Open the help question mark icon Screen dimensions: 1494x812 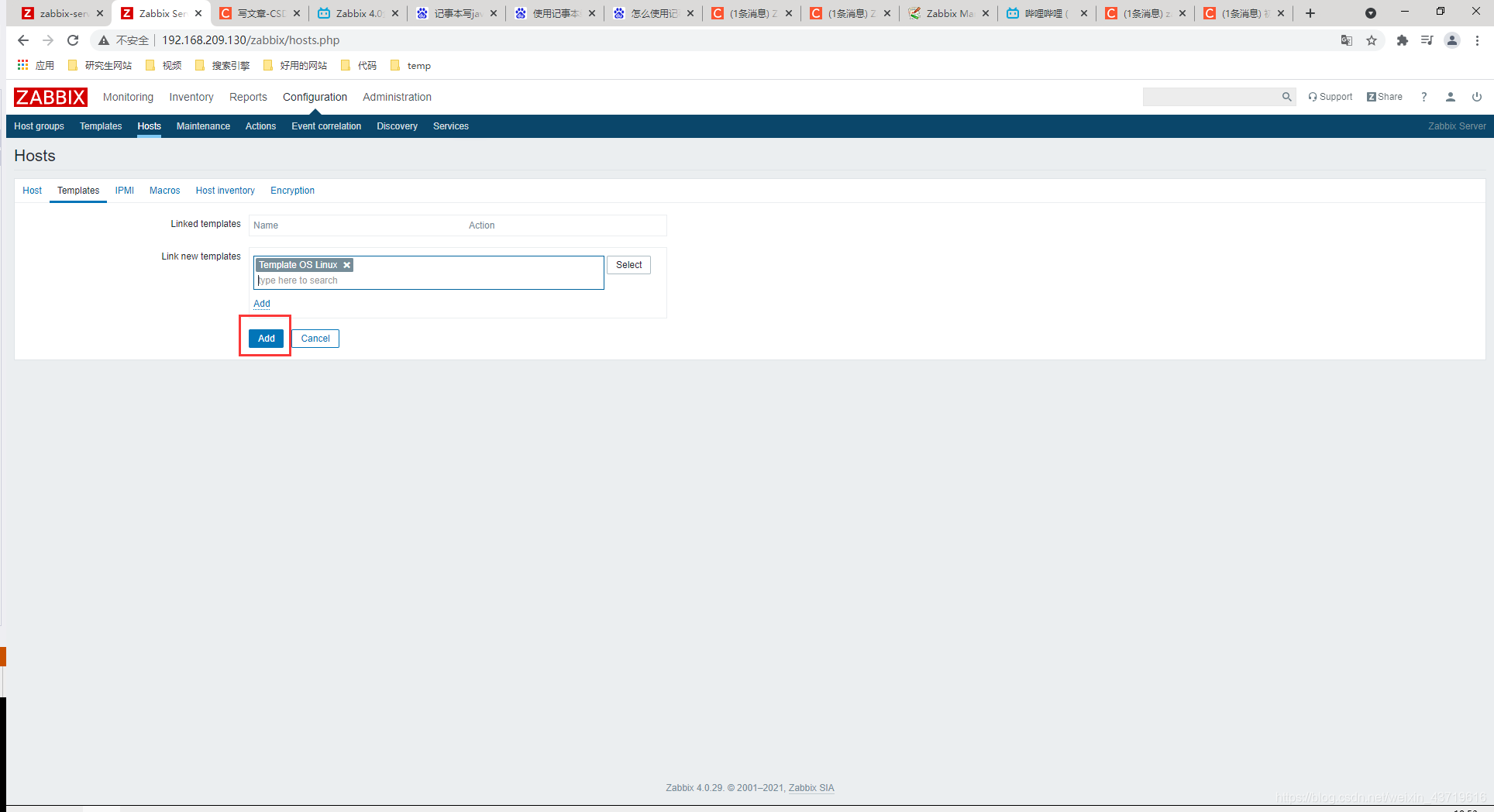pyautogui.click(x=1423, y=97)
